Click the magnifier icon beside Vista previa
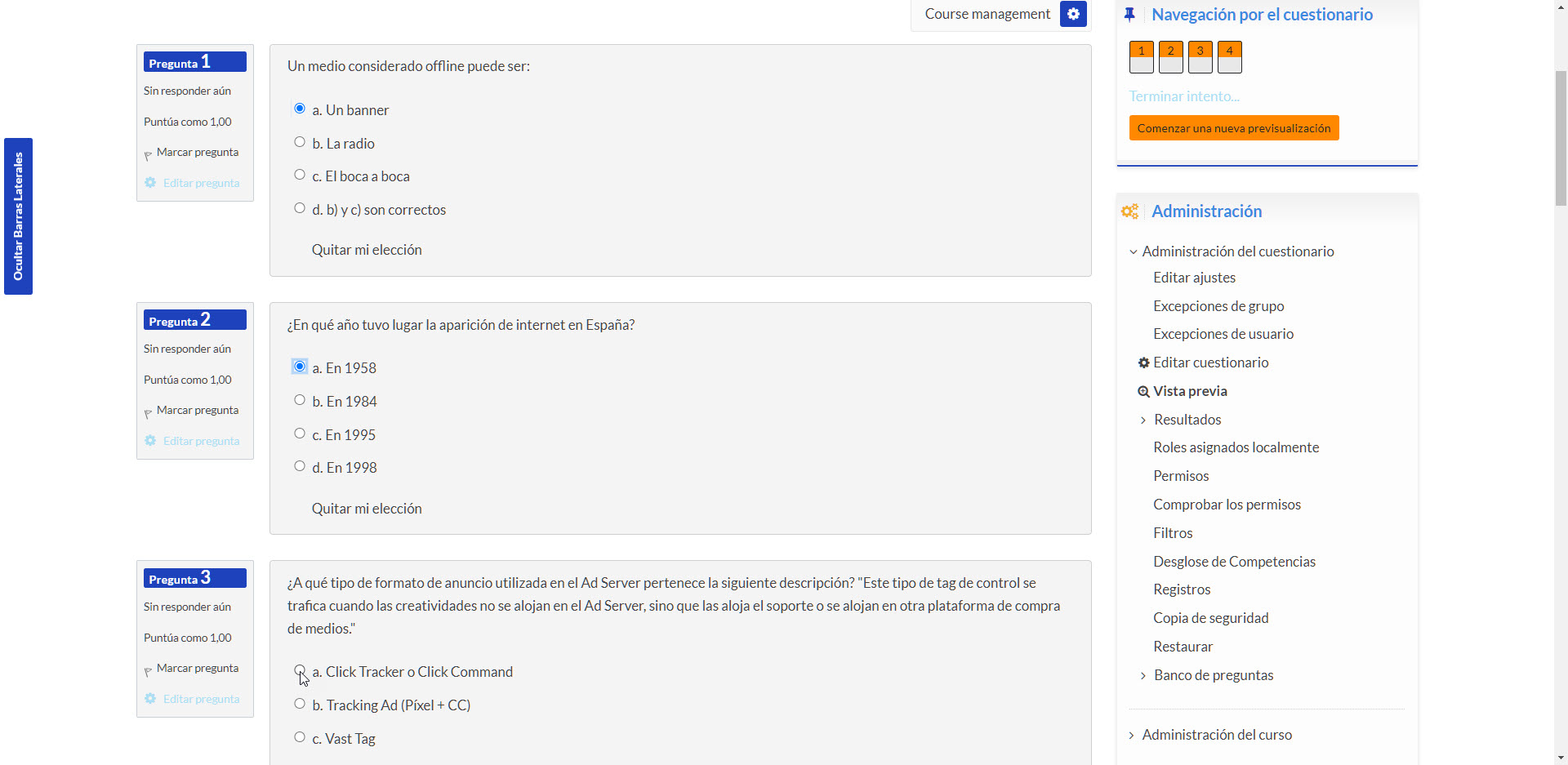The width and height of the screenshot is (1568, 765). coord(1143,392)
